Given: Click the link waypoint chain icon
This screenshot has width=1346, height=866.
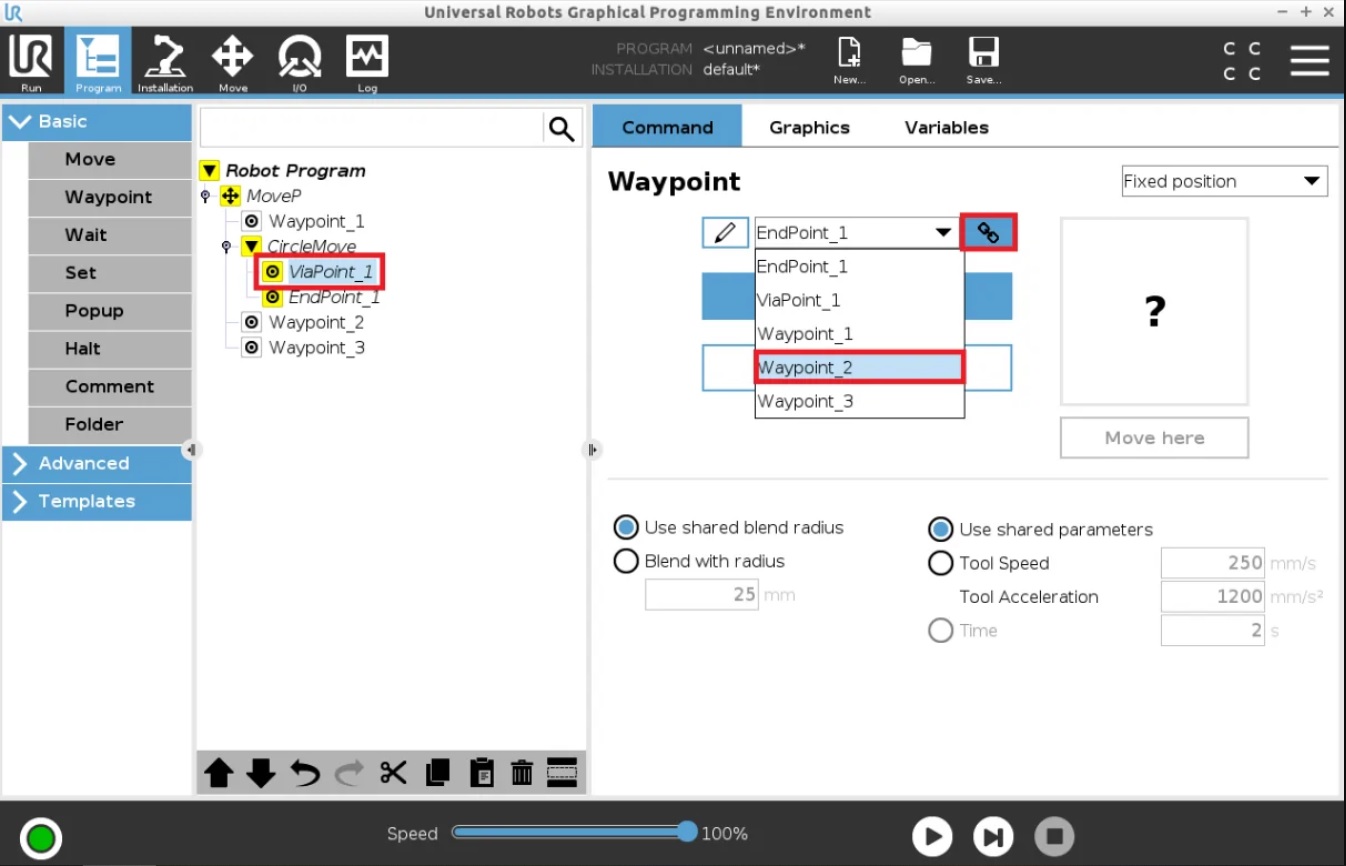Looking at the screenshot, I should [988, 232].
